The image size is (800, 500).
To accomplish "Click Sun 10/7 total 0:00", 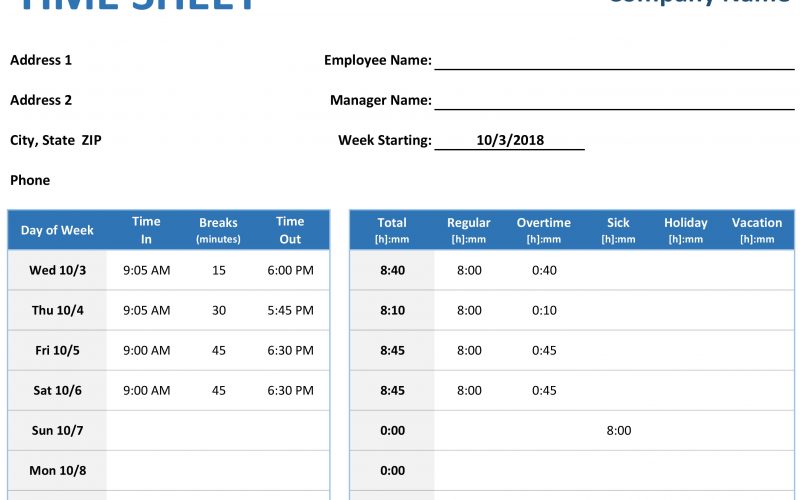I will point(392,431).
